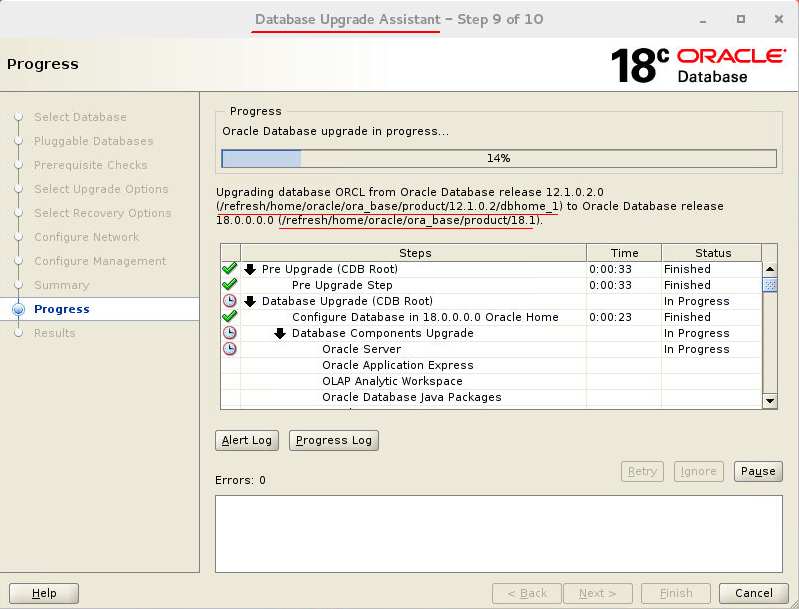
Task: Click the Retry button
Action: pyautogui.click(x=642, y=471)
